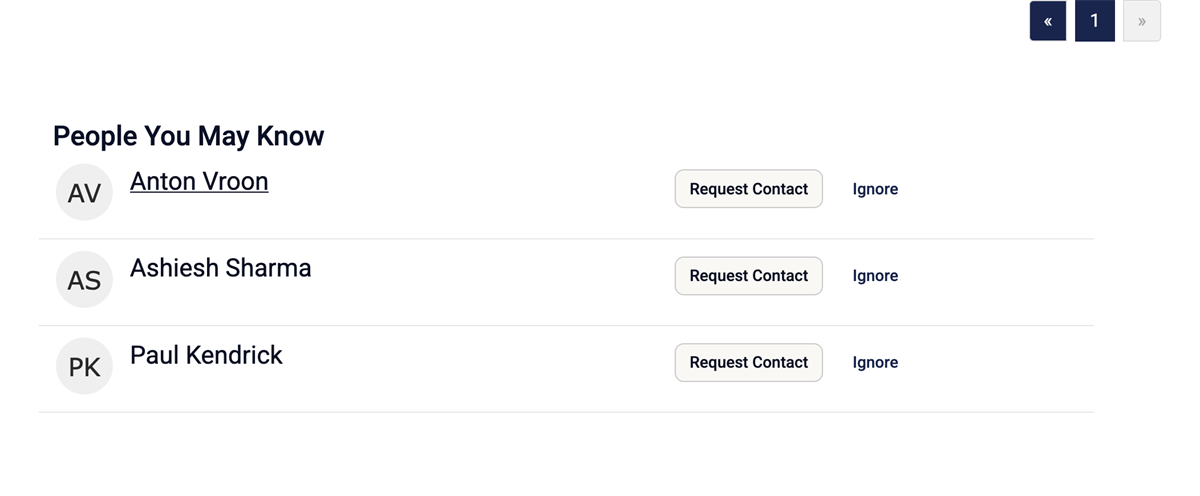Click the AV avatar for Anton Vroon
The width and height of the screenshot is (1200, 496).
84,192
